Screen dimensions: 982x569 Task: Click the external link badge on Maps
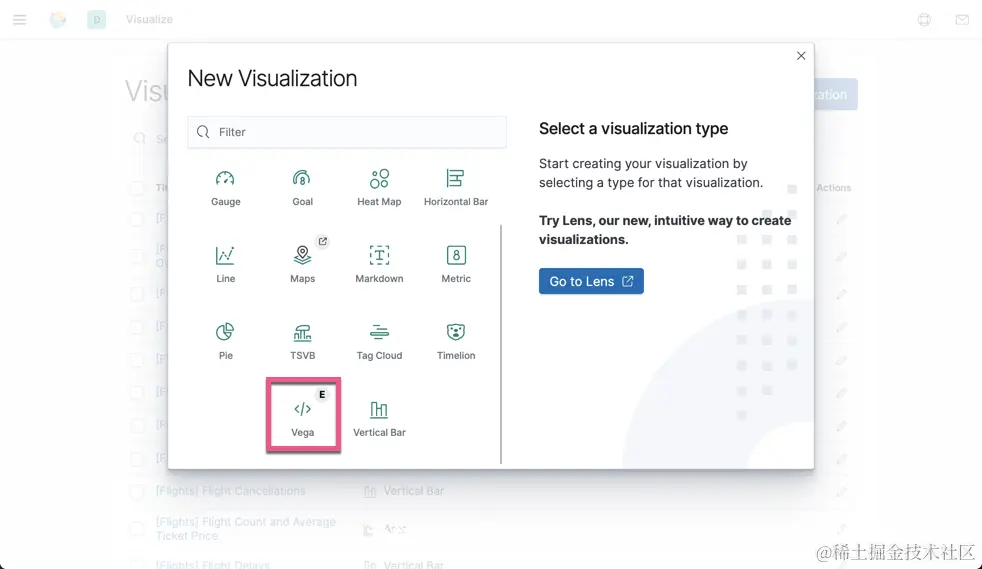click(323, 242)
